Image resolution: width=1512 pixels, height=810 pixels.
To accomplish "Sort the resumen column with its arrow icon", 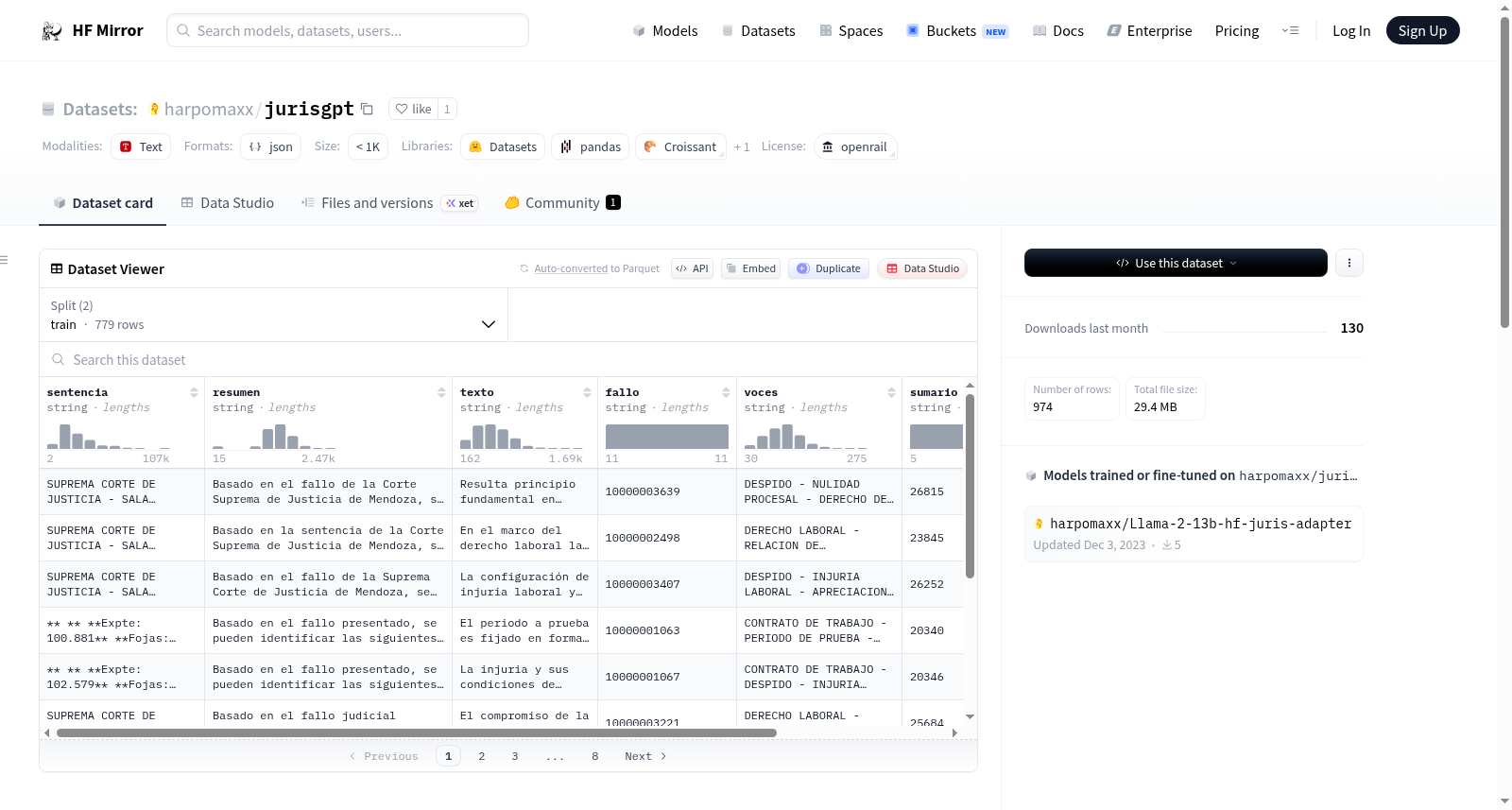I will point(441,392).
